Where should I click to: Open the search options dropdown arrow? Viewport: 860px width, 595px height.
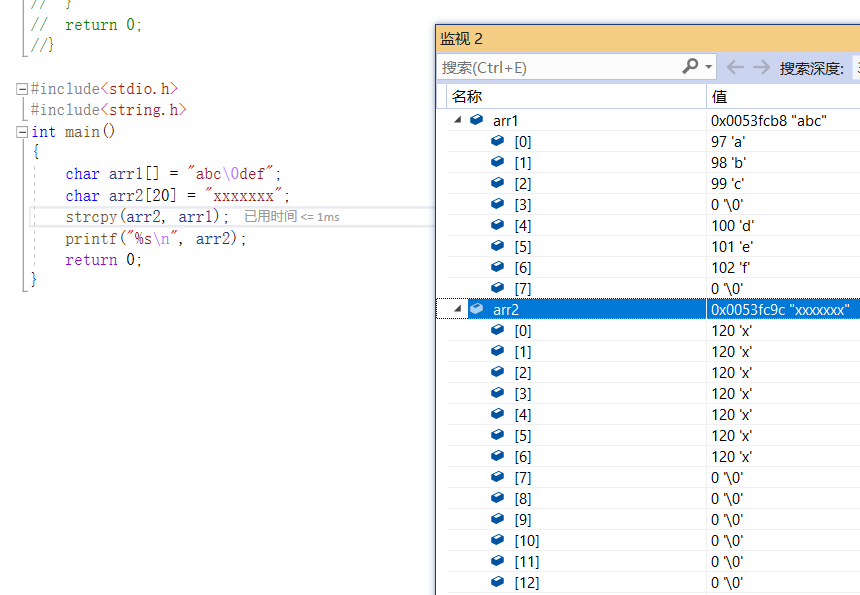709,67
